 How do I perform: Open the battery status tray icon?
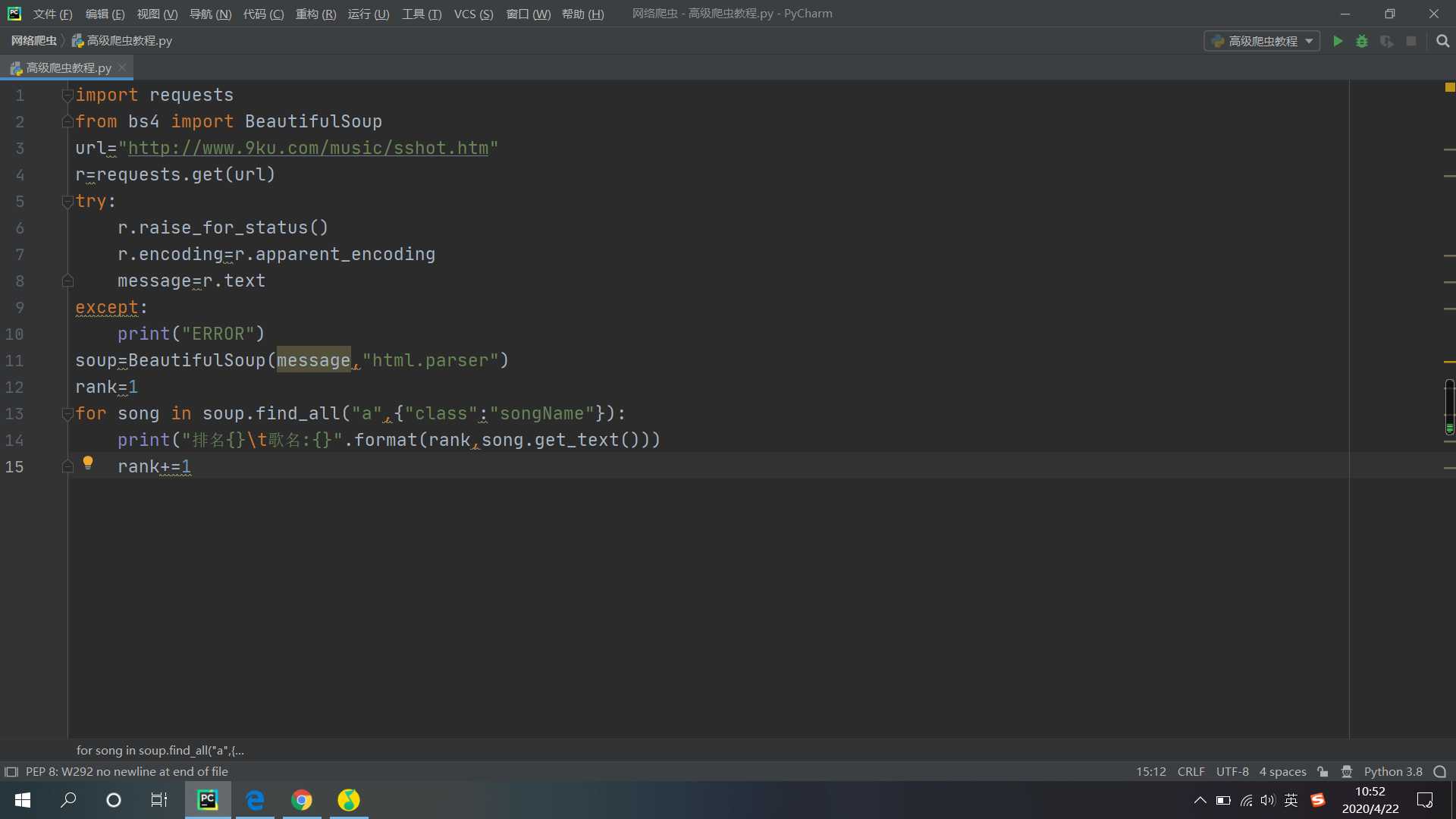pyautogui.click(x=1223, y=800)
